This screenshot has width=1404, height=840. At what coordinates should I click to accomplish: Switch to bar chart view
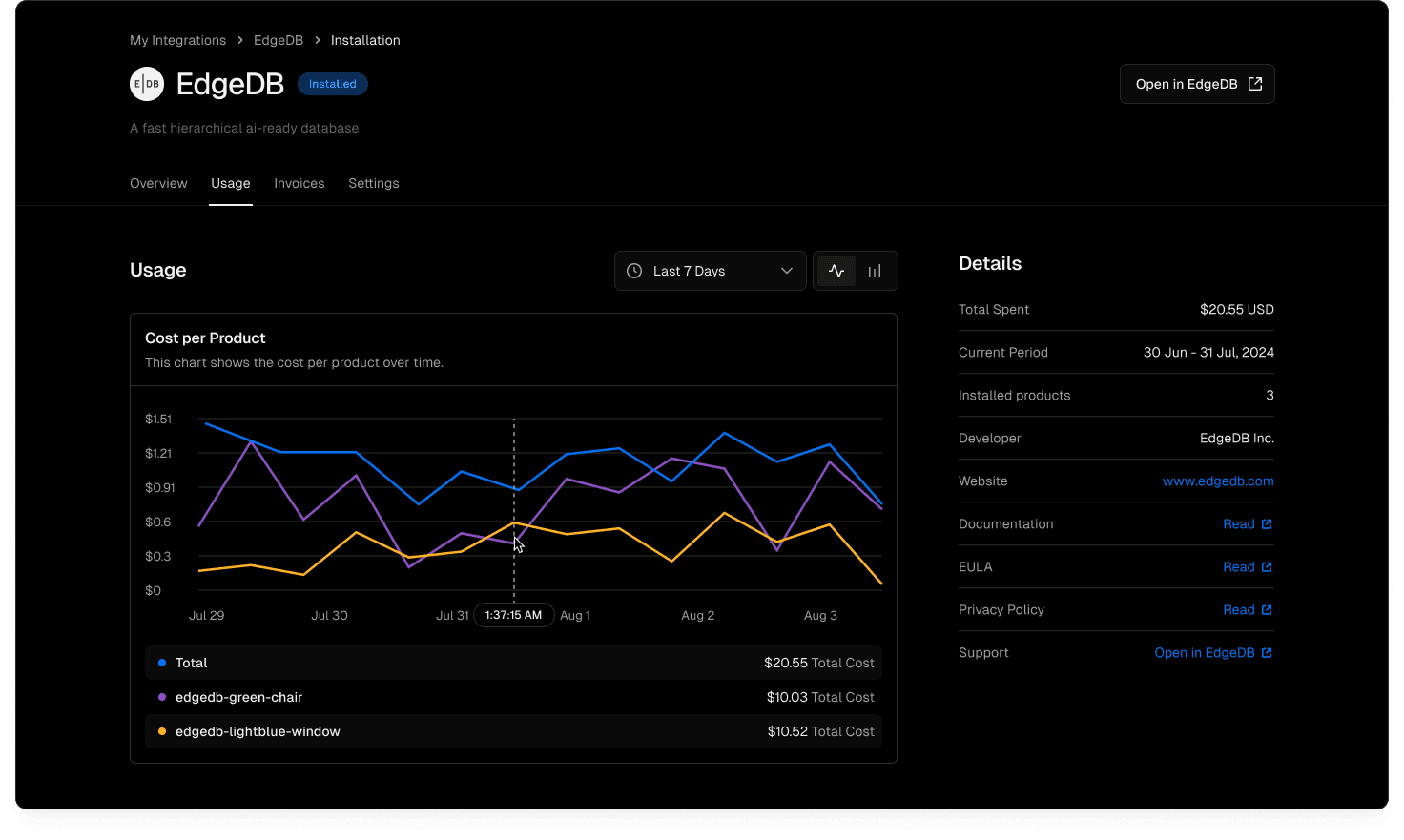tap(875, 271)
